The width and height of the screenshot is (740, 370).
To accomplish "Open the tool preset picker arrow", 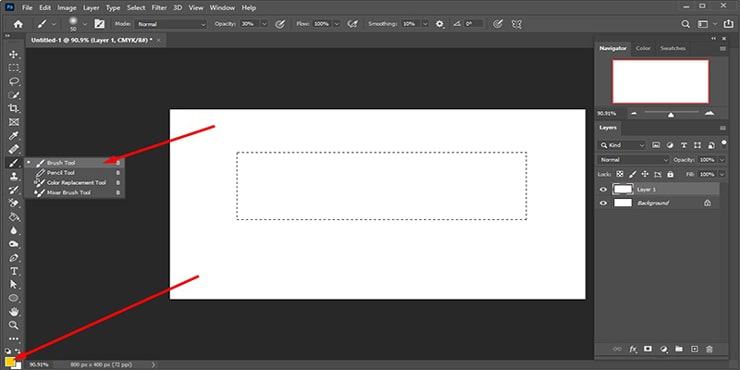I will pos(54,24).
